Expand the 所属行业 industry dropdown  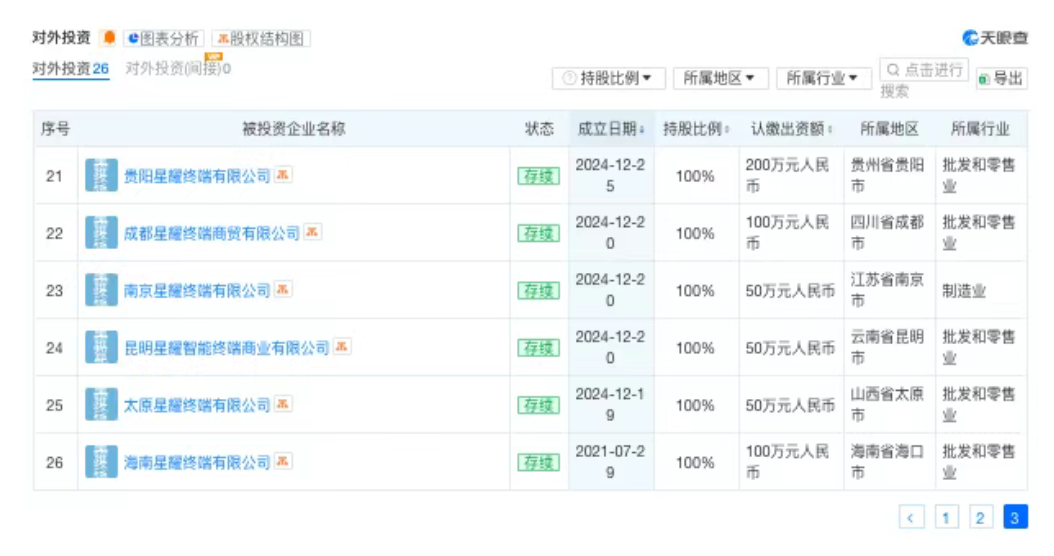pos(823,78)
